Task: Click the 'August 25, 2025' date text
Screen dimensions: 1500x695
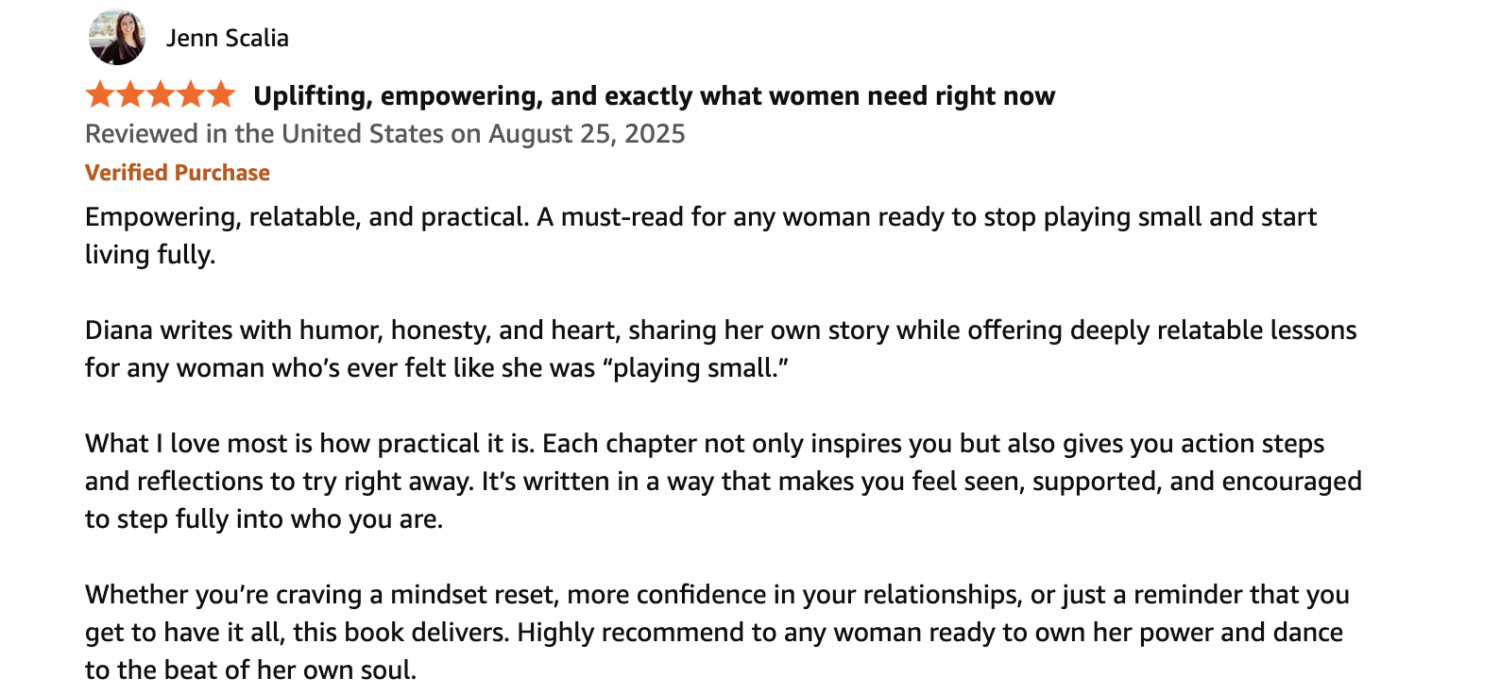Action: 587,134
